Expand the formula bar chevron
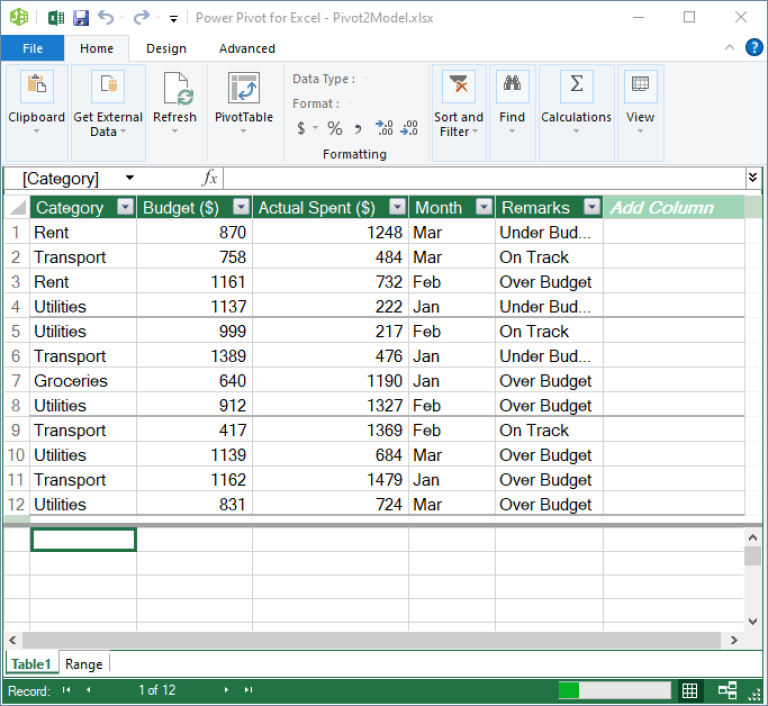 753,178
